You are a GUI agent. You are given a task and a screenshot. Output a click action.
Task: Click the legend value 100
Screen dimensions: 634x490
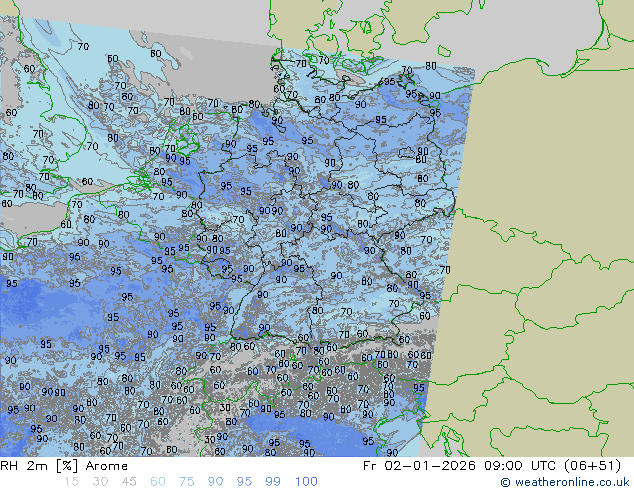306,482
